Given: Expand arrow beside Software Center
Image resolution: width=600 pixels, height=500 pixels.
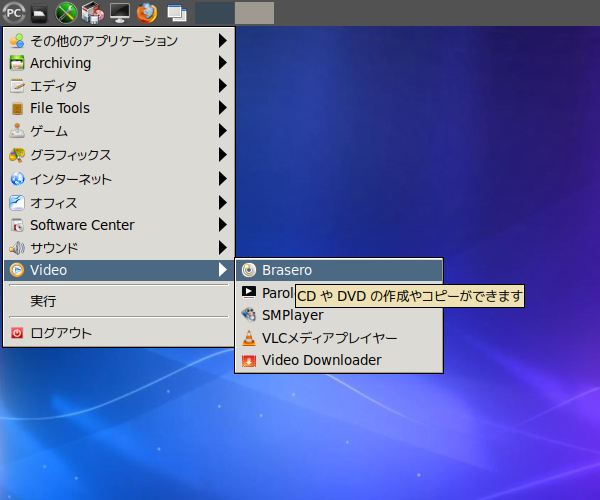Looking at the screenshot, I should pyautogui.click(x=223, y=225).
